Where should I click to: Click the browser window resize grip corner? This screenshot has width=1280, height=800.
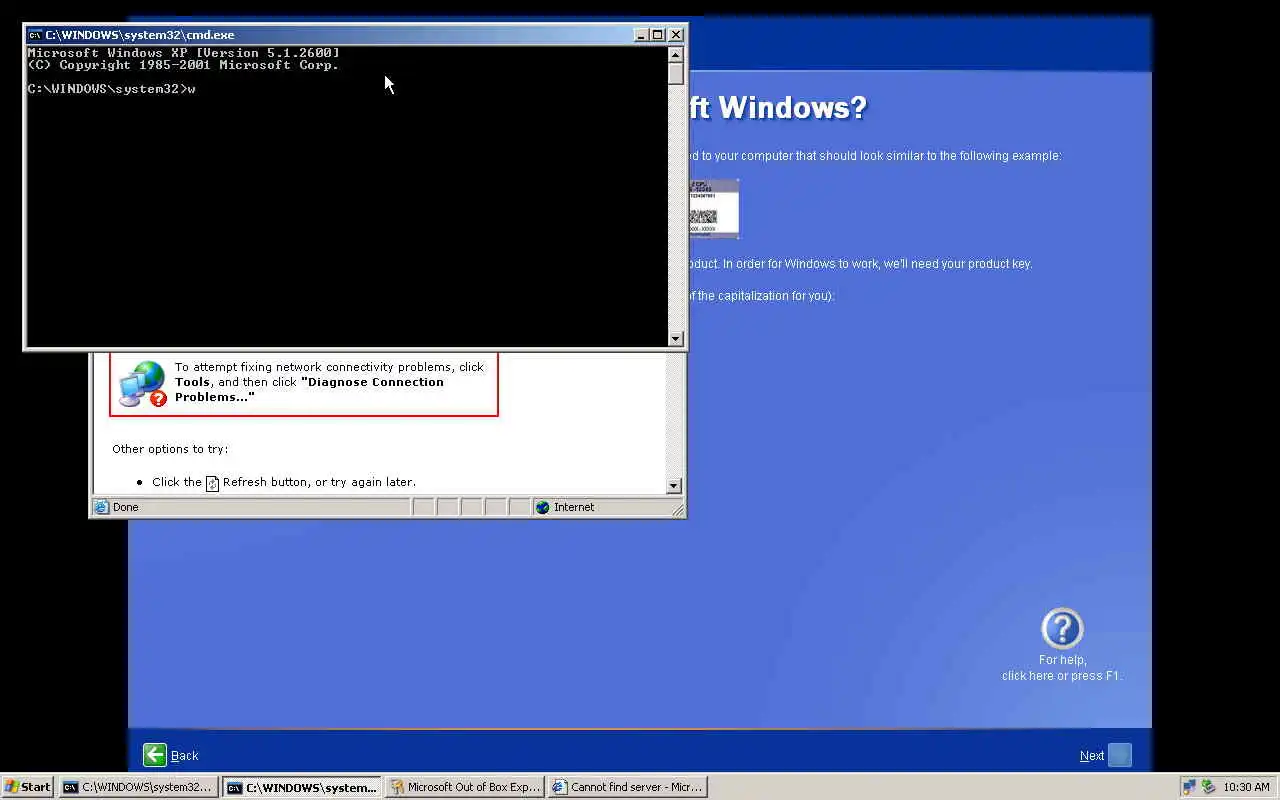[x=679, y=510]
